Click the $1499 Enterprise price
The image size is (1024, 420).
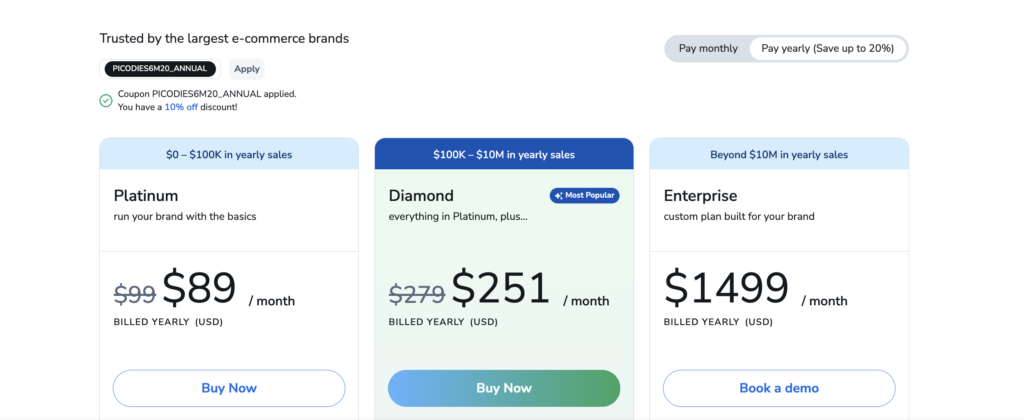tap(727, 289)
